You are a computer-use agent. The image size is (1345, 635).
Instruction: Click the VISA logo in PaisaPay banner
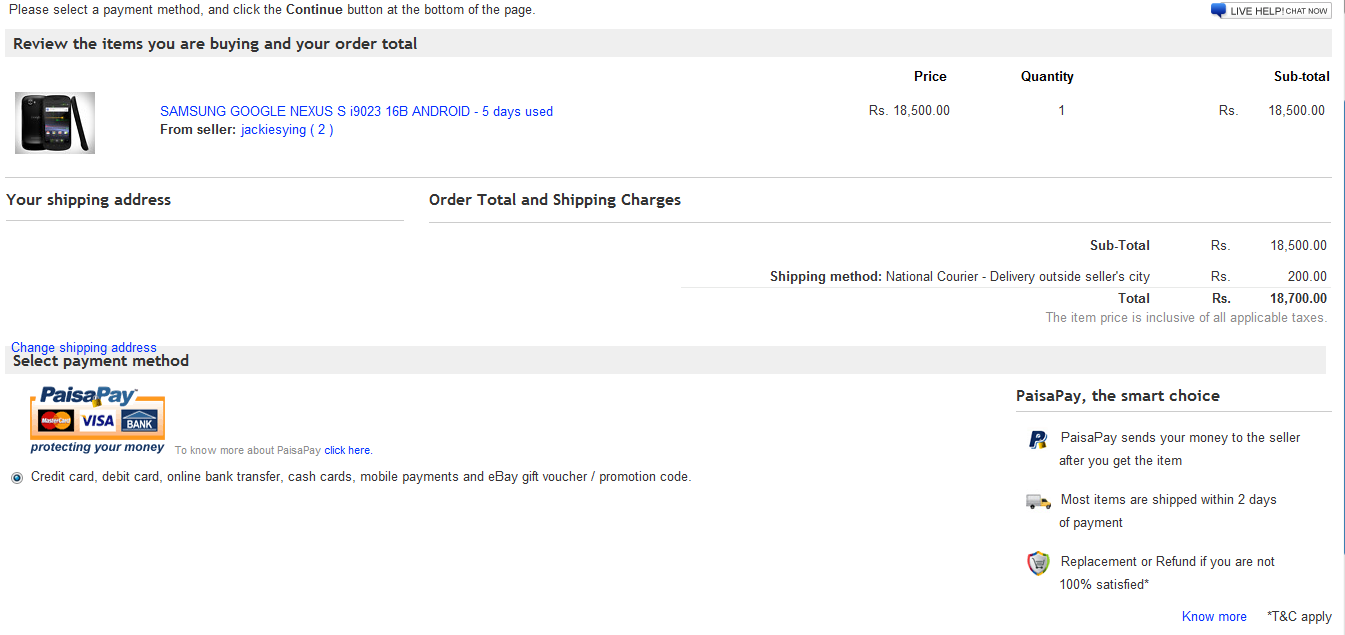98,421
